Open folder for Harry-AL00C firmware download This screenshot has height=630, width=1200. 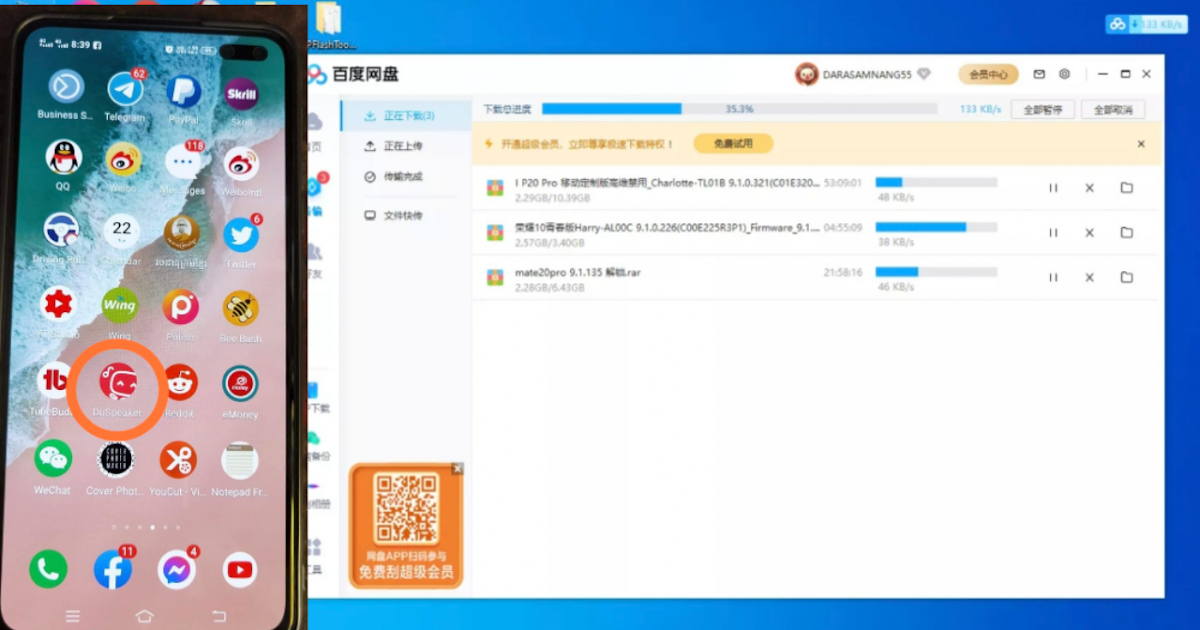click(1127, 233)
